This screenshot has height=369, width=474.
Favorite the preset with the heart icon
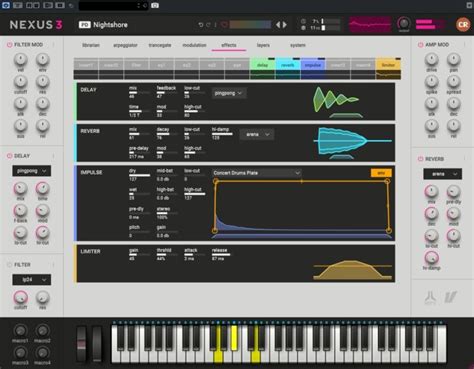[224, 25]
